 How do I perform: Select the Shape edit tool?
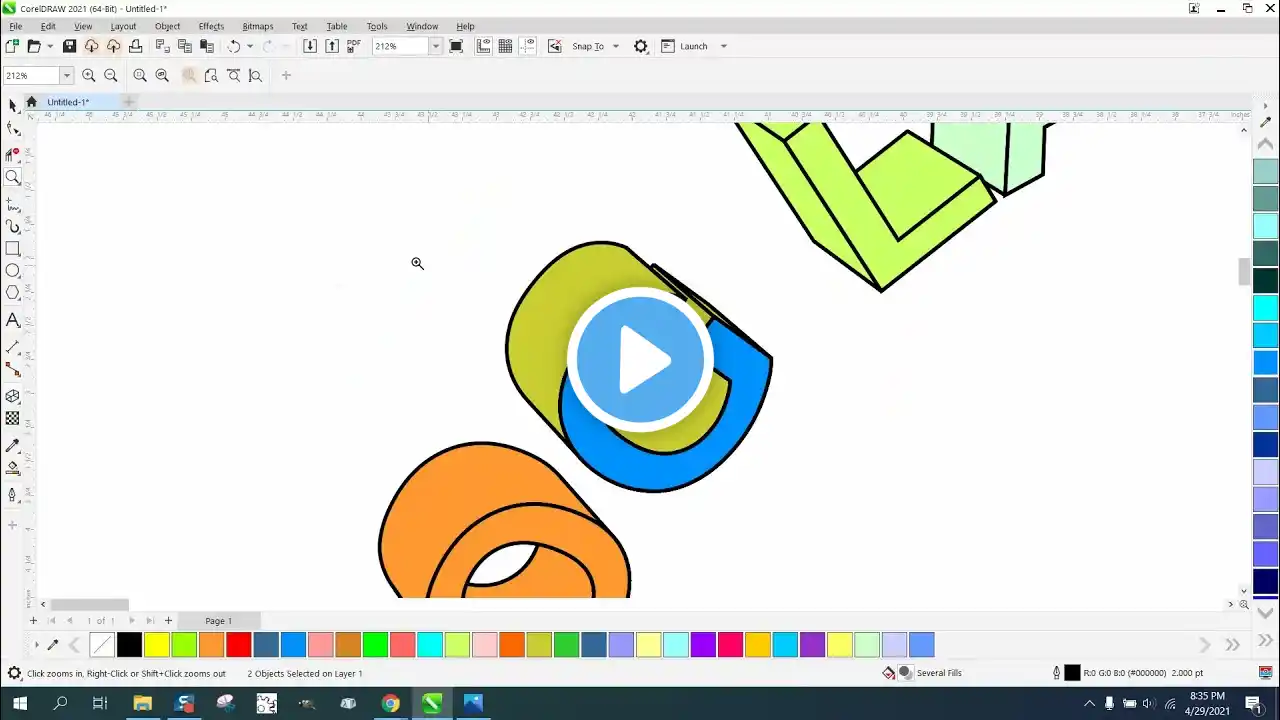tap(13, 129)
